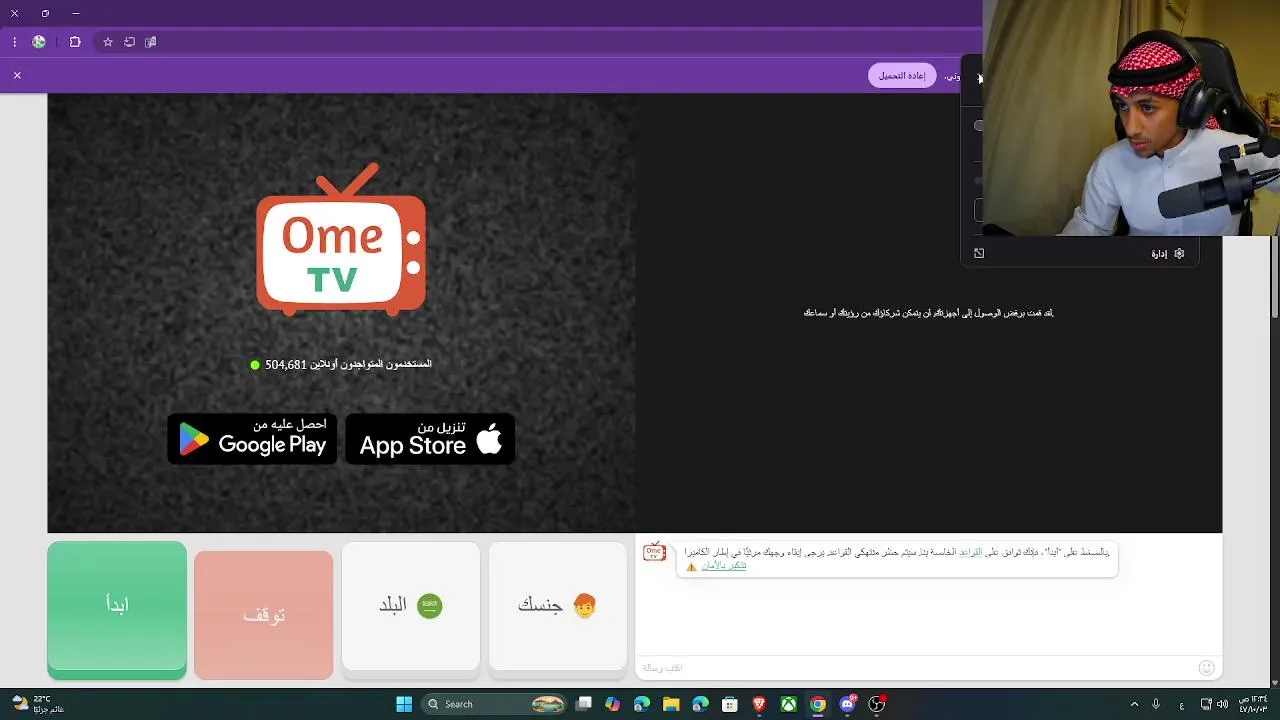Open the taskbar clock and date
The height and width of the screenshot is (720, 1280).
[x=1254, y=704]
